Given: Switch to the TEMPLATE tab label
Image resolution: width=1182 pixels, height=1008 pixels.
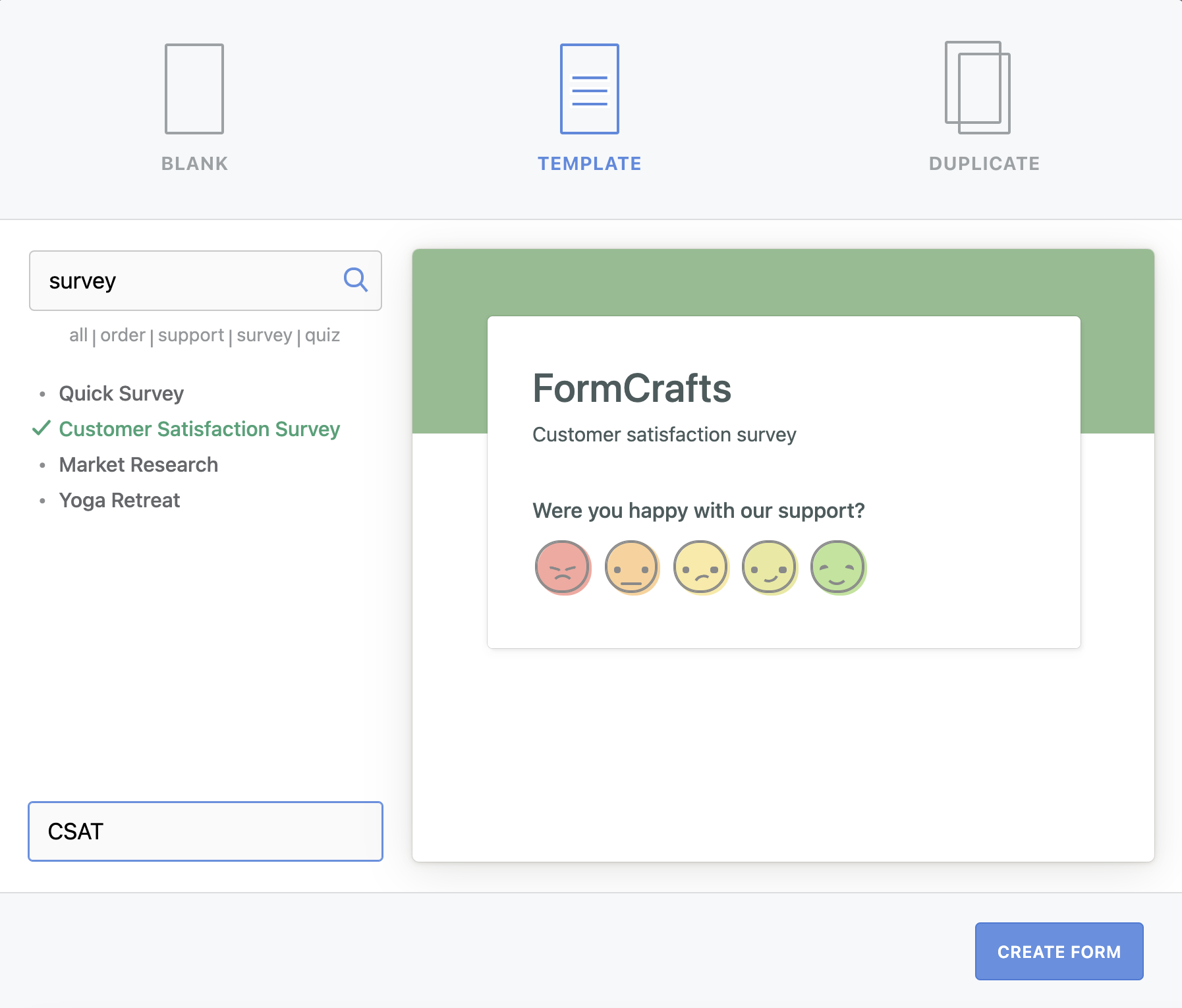Looking at the screenshot, I should [x=590, y=163].
